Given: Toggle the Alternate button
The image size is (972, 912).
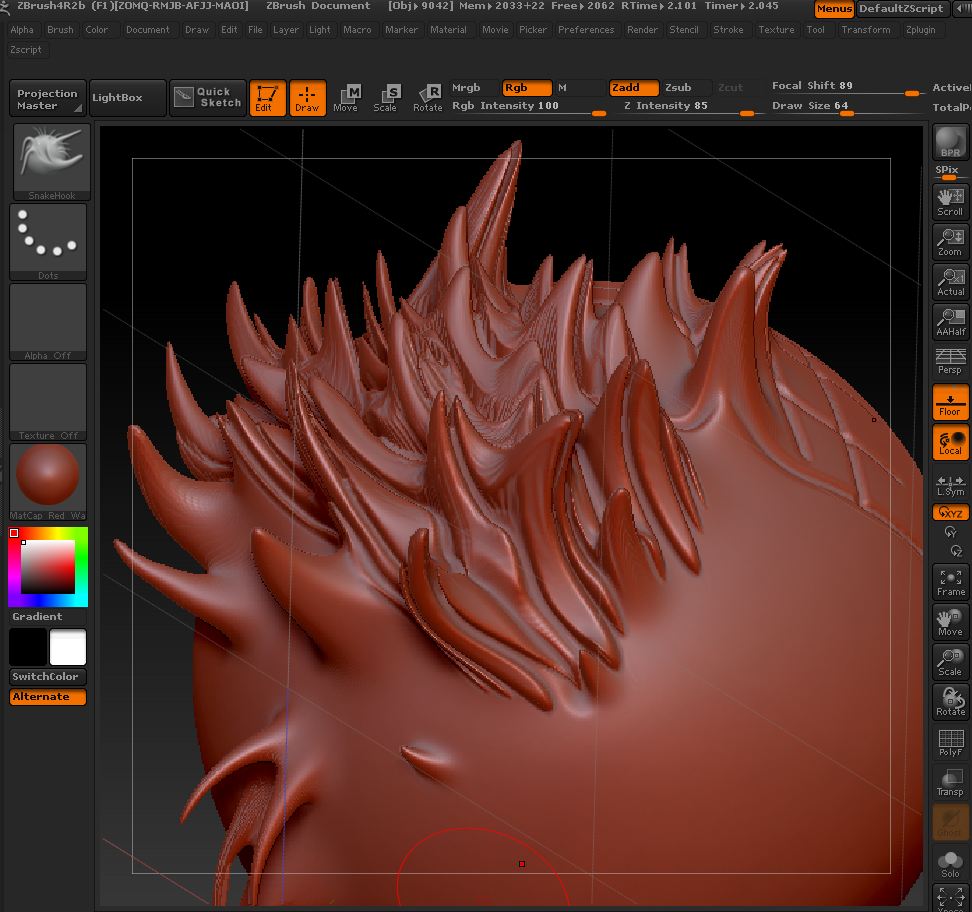Looking at the screenshot, I should pos(48,697).
